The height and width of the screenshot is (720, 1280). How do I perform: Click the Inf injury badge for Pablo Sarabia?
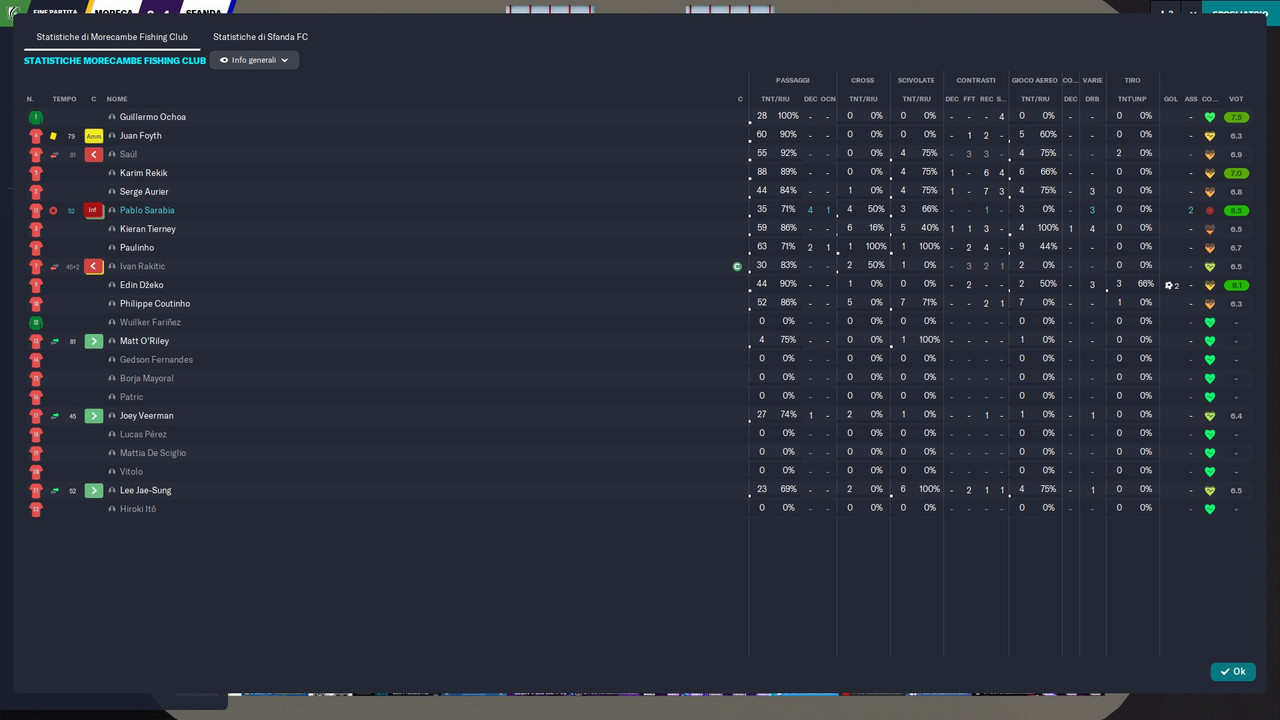point(93,211)
